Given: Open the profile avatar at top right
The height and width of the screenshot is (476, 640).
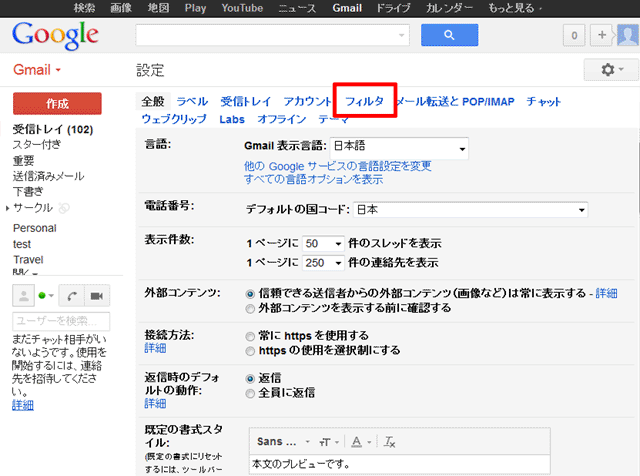Looking at the screenshot, I should (x=624, y=36).
